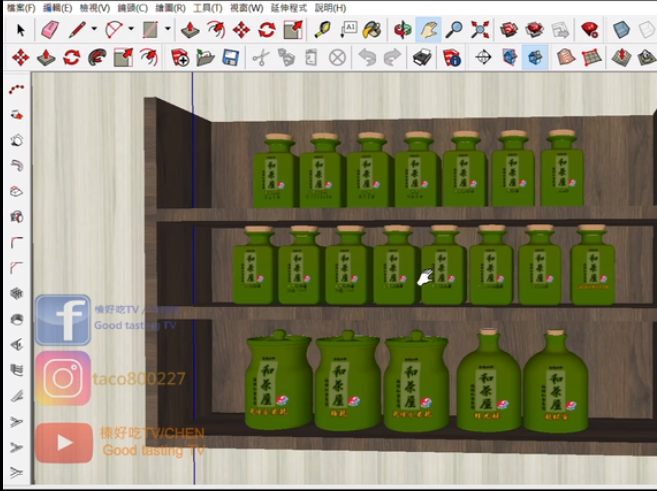Click the Zoom Extents icon
657x491 pixels.
[480, 30]
